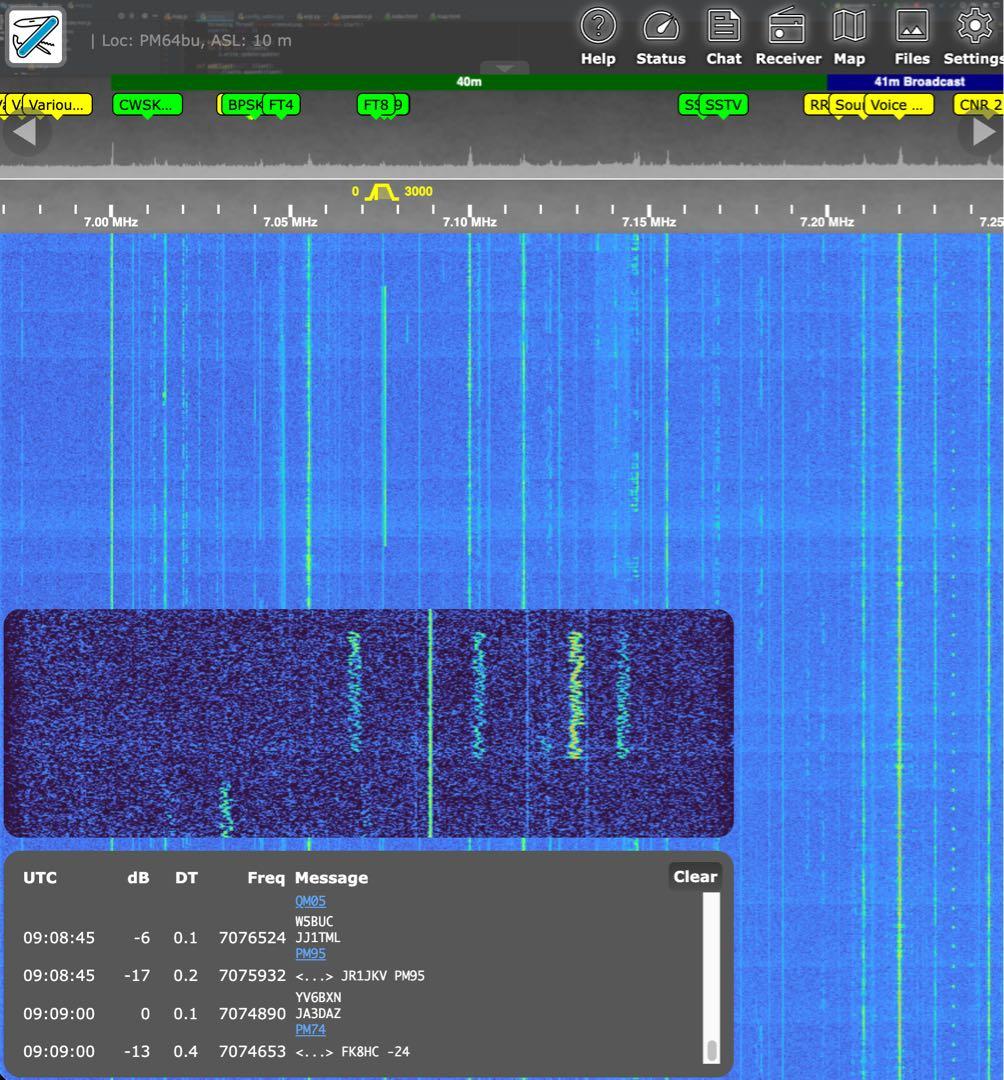The height and width of the screenshot is (1080, 1004).
Task: Click the airplane app logo
Action: click(35, 36)
